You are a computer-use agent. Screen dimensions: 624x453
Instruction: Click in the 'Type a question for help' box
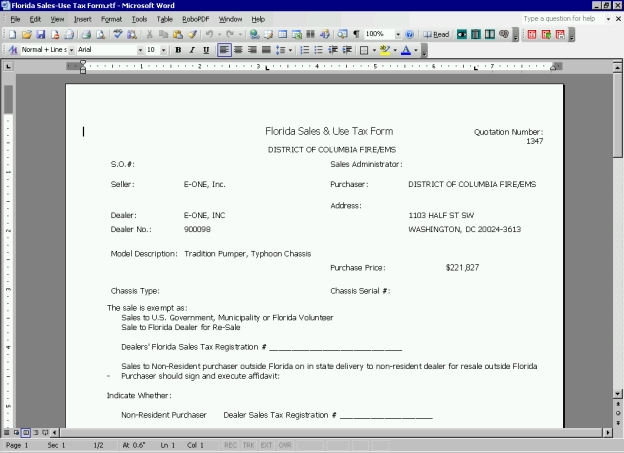coord(563,19)
